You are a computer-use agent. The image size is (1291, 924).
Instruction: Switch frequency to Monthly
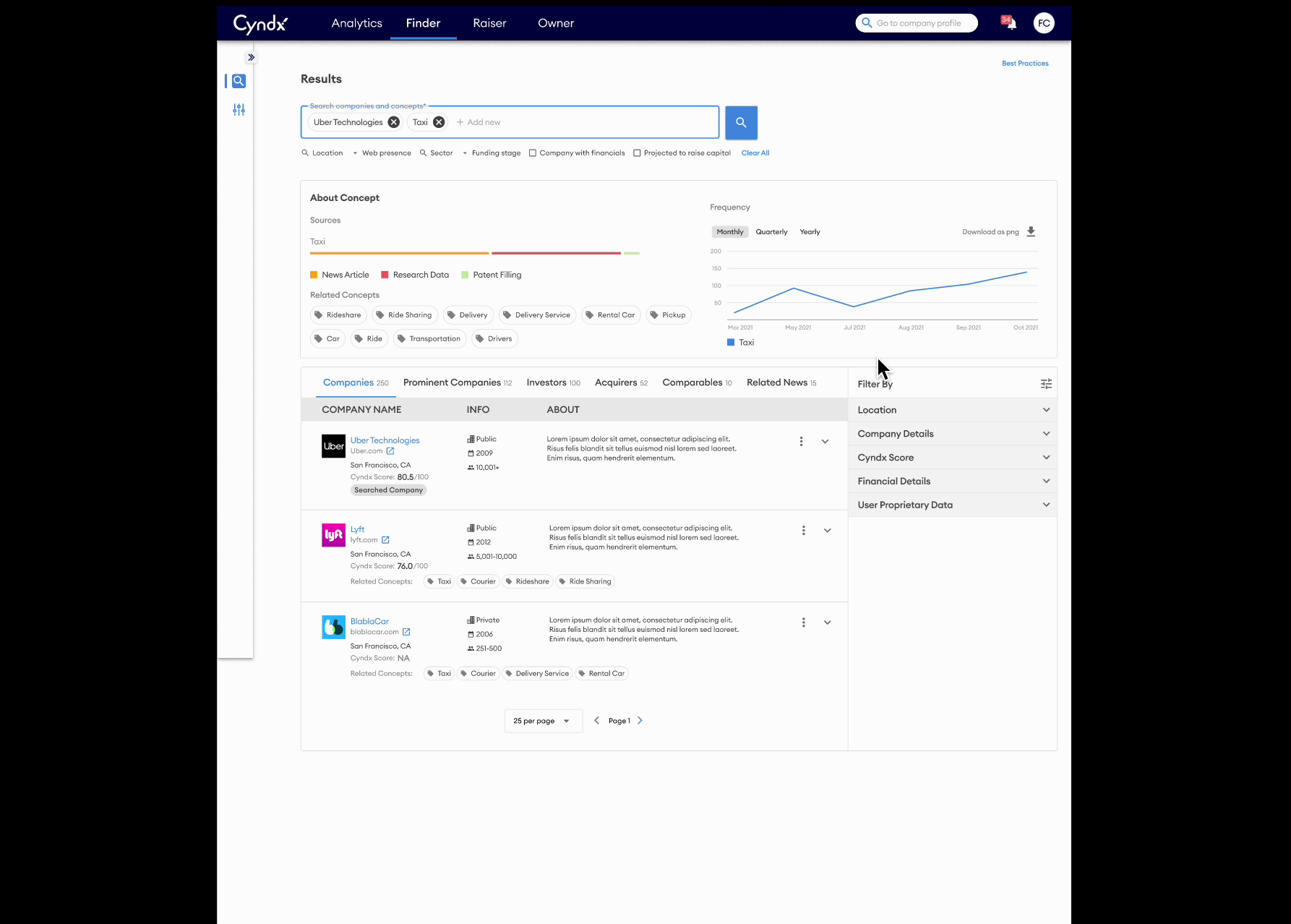(x=730, y=232)
